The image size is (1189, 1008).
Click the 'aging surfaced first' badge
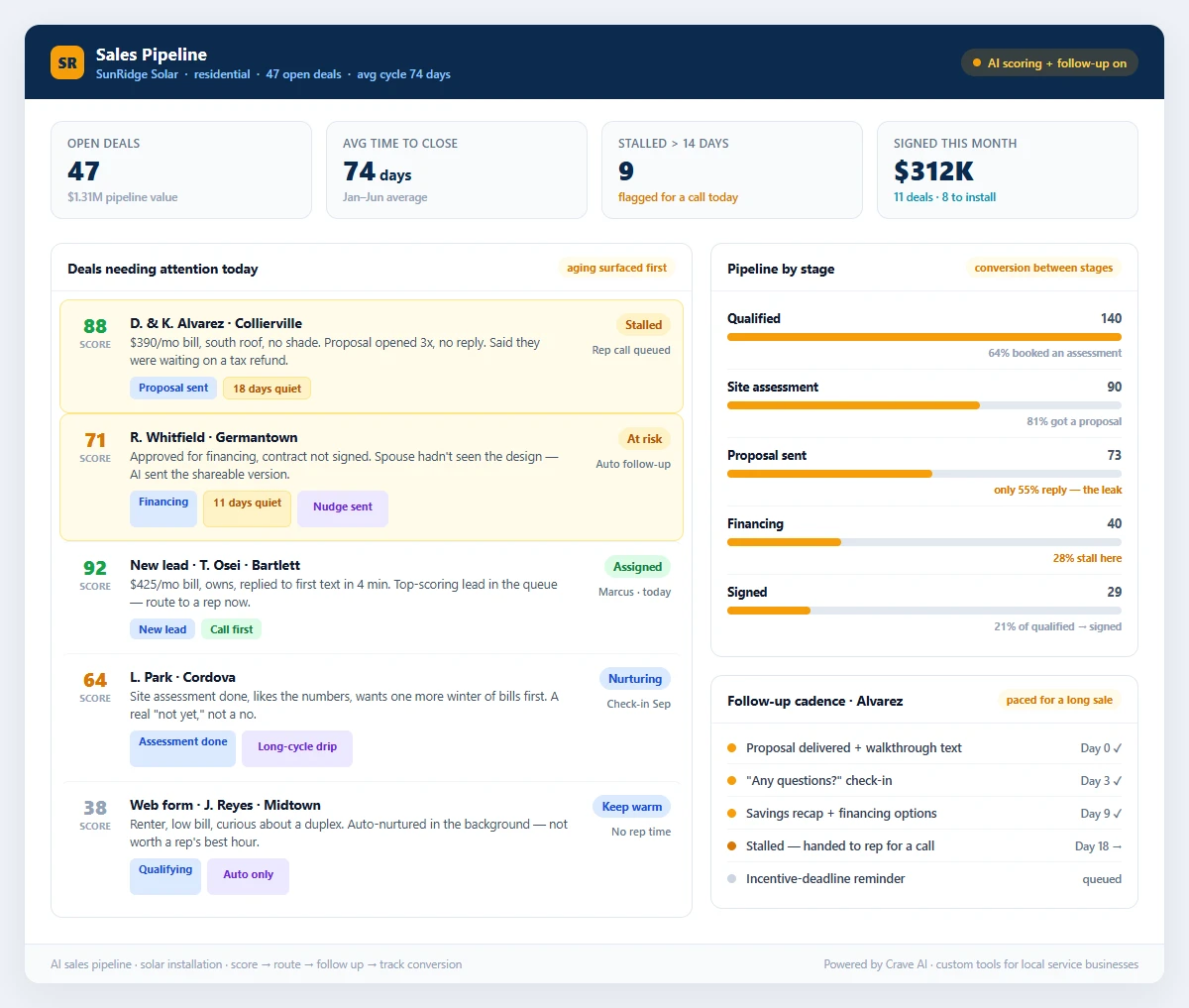(616, 268)
